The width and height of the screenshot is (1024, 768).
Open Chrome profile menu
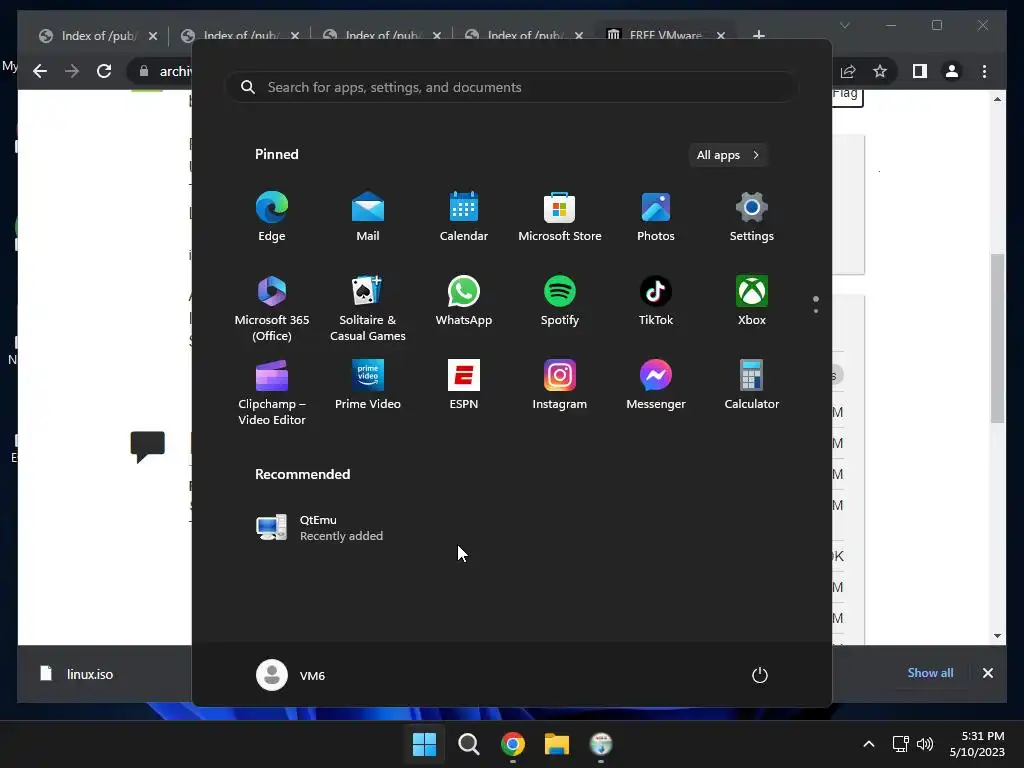952,71
